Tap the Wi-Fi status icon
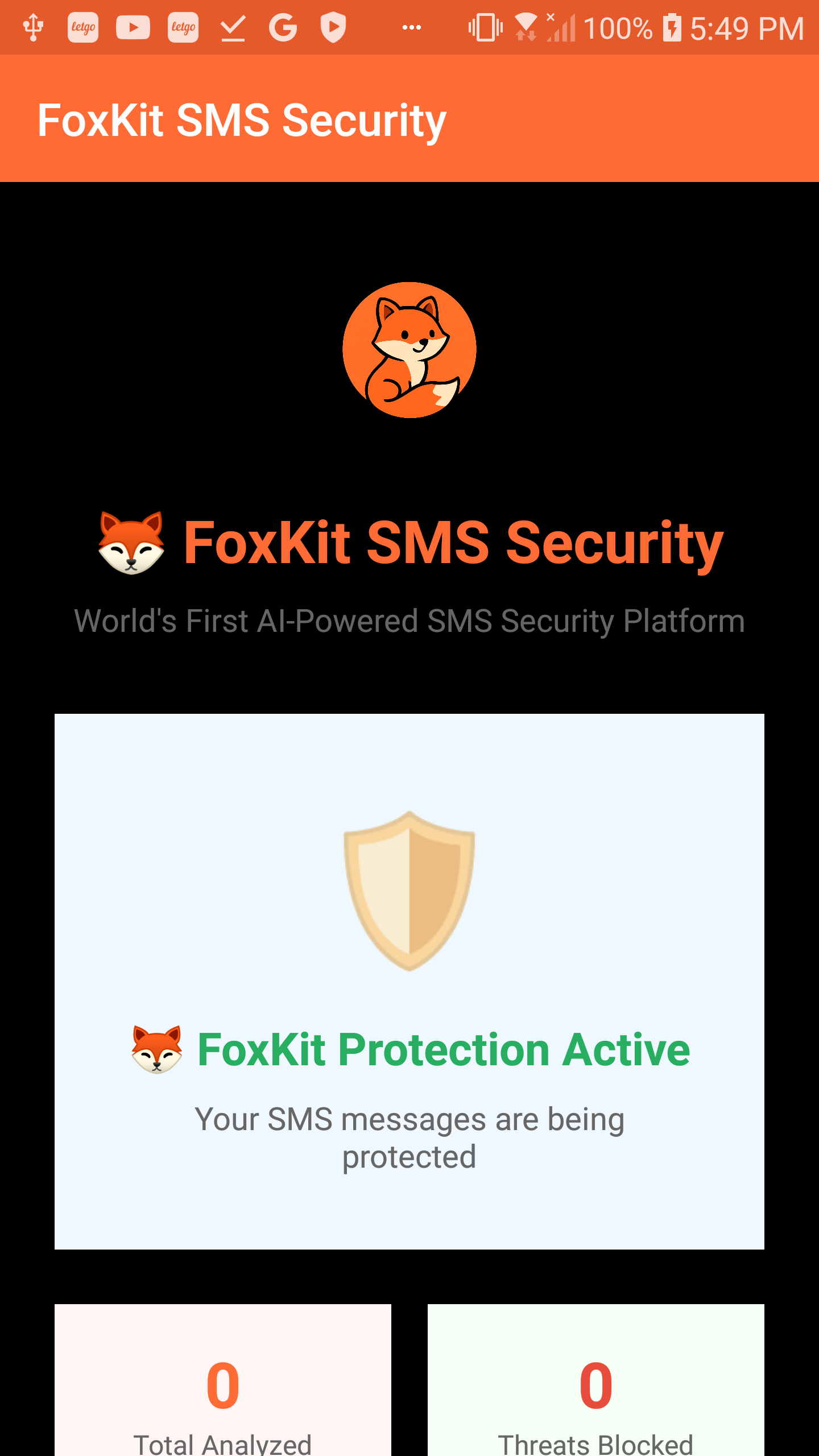819x1456 pixels. (526, 24)
